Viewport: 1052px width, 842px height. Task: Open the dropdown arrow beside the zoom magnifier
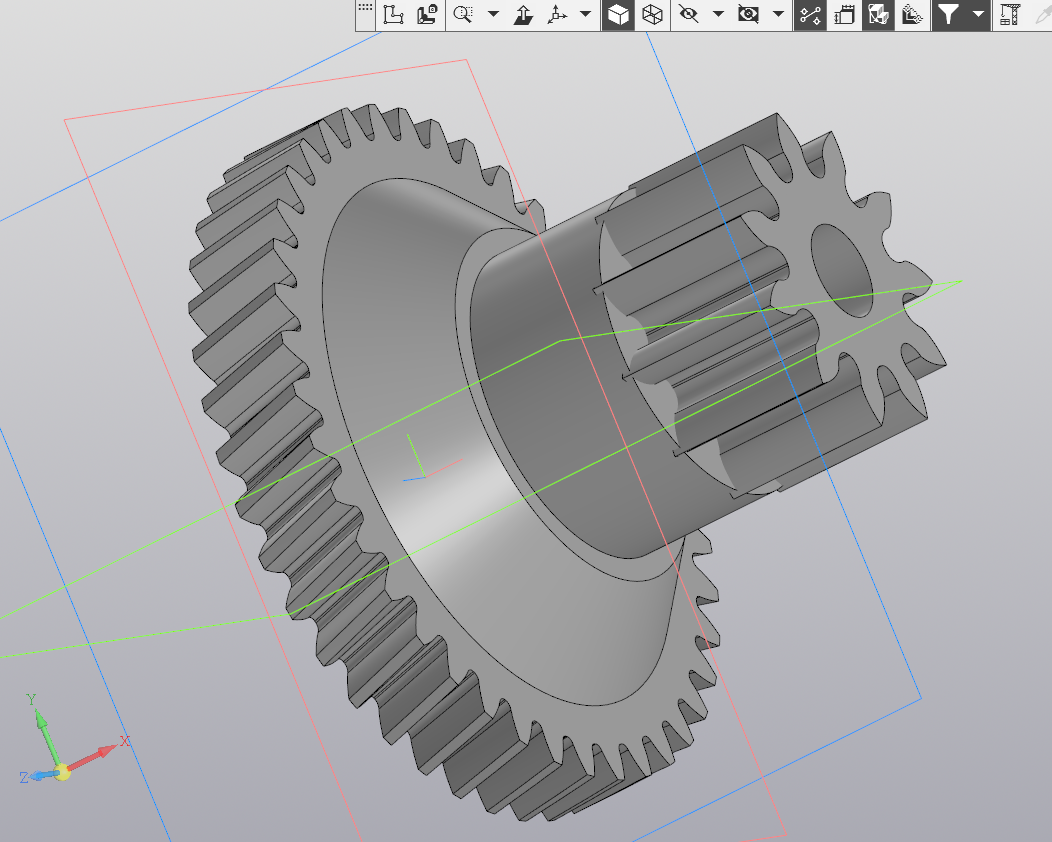(493, 14)
